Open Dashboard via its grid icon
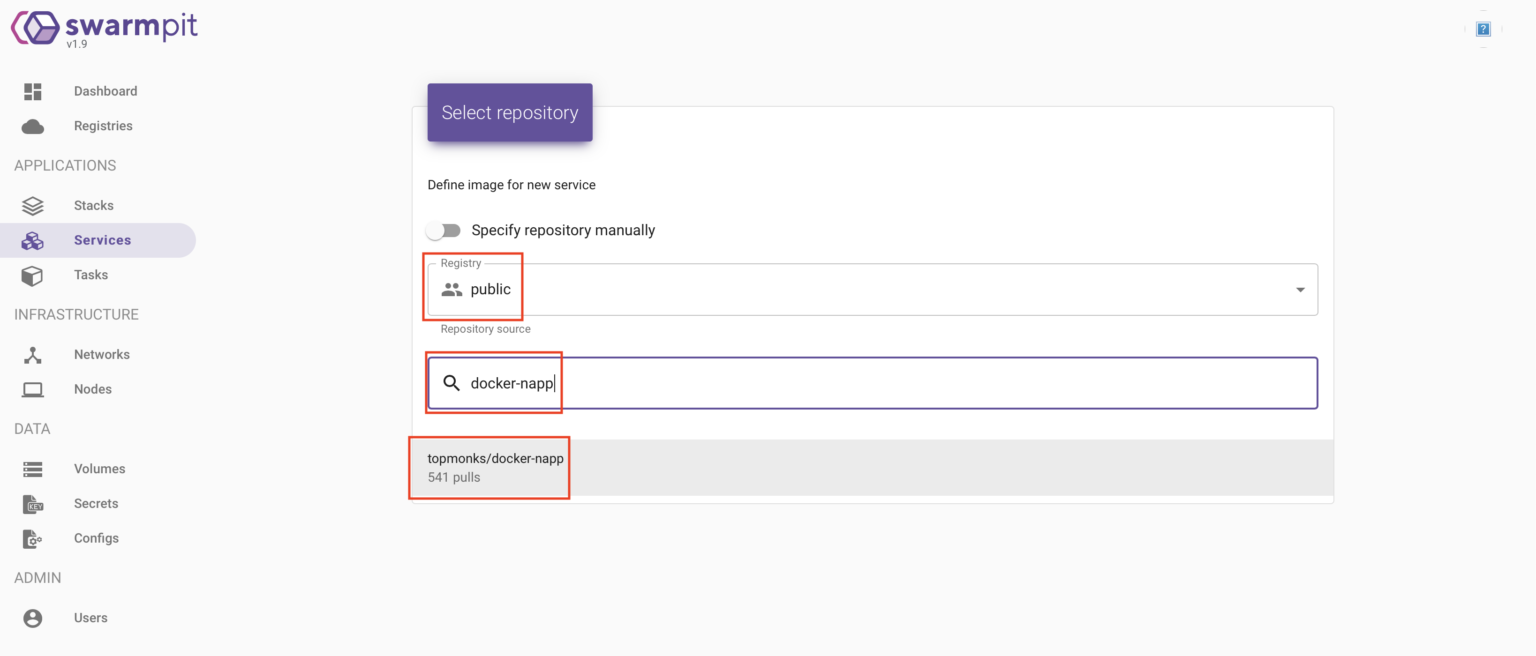The width and height of the screenshot is (1536, 656). (x=33, y=91)
